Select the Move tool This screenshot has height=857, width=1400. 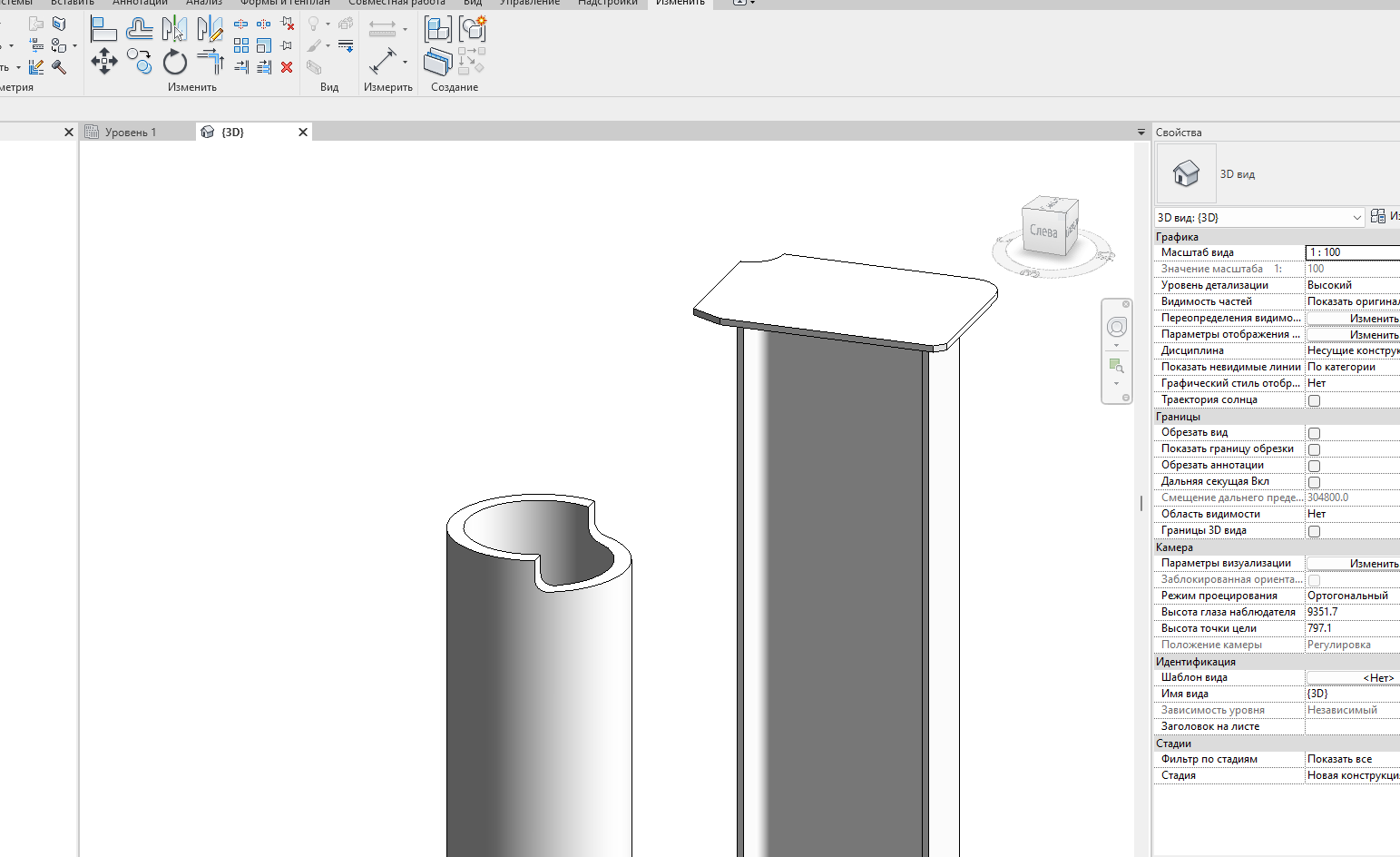tap(103, 62)
